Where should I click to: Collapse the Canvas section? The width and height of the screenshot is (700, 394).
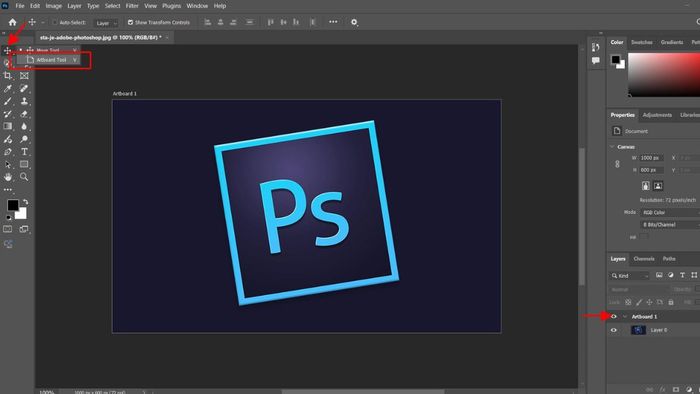tap(612, 147)
